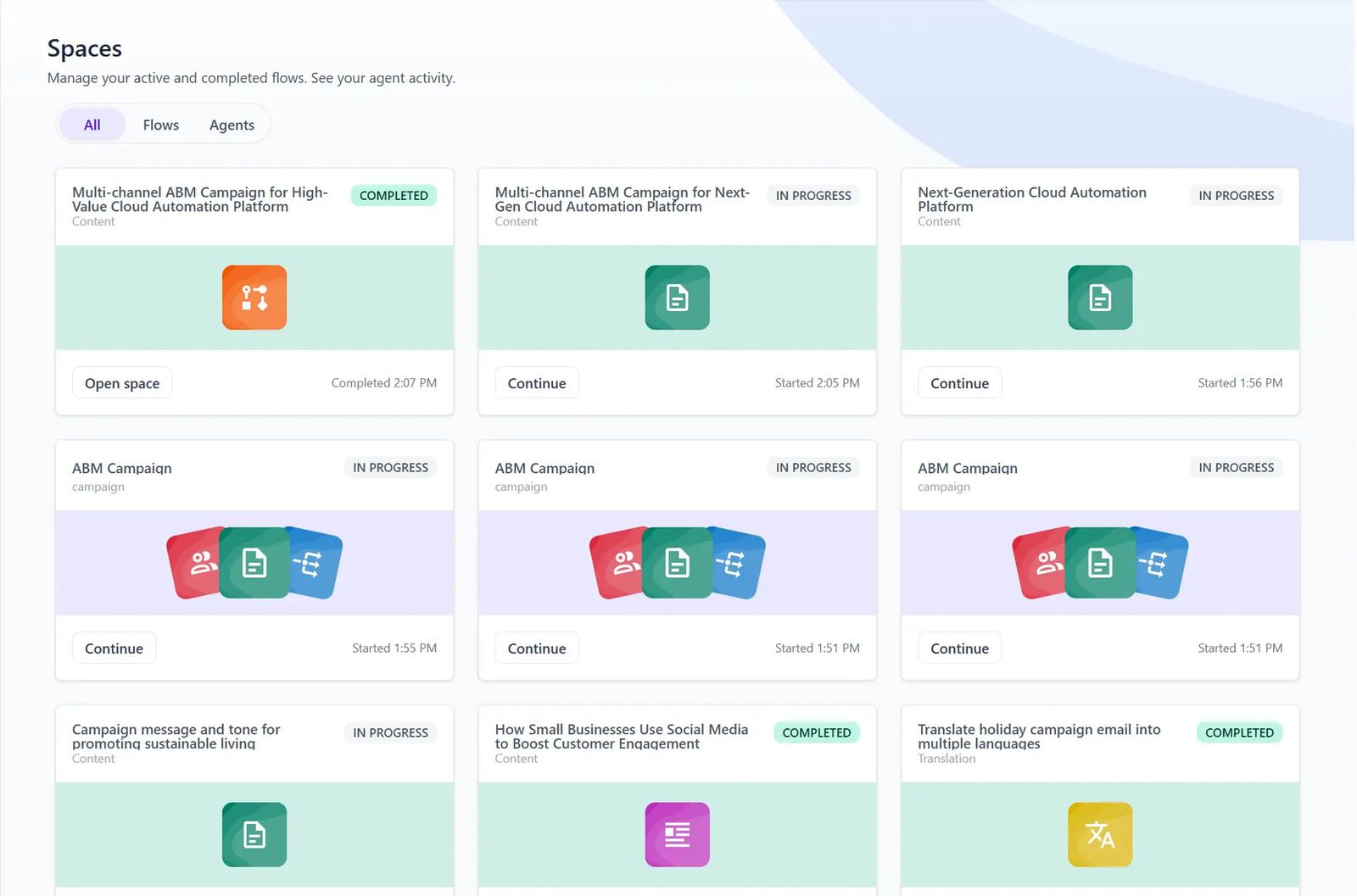Continue the ABM Campaign started at 1:55 PM
Screen dimensions: 1357x896
pos(114,648)
